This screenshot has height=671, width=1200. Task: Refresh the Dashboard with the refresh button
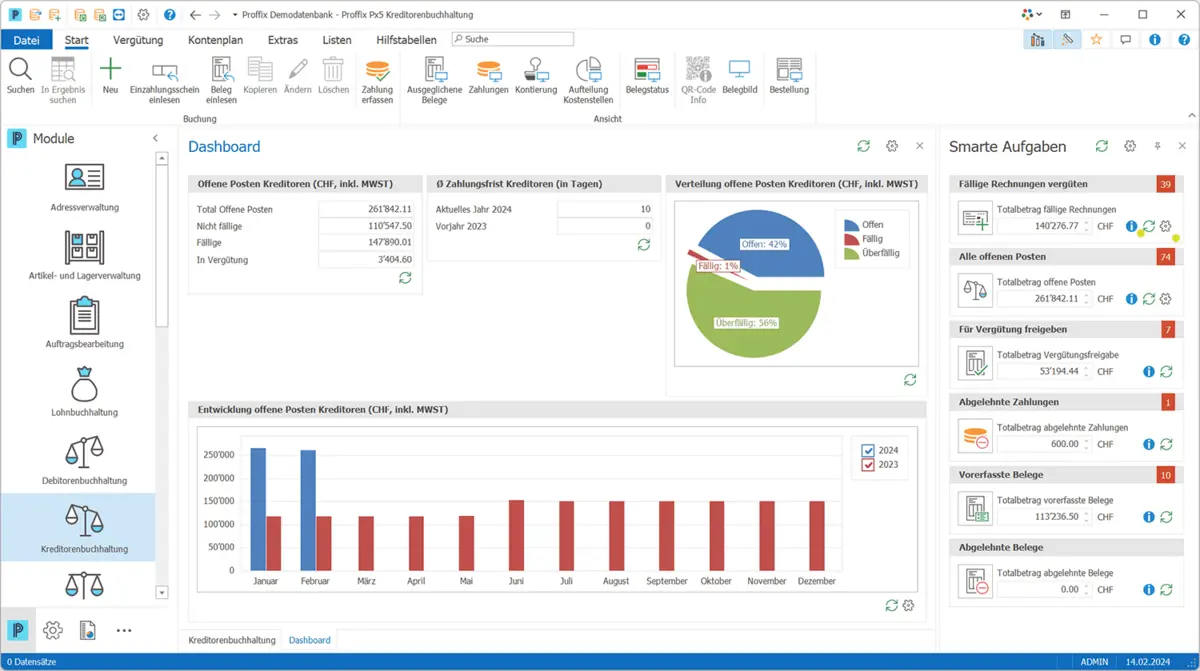point(863,146)
